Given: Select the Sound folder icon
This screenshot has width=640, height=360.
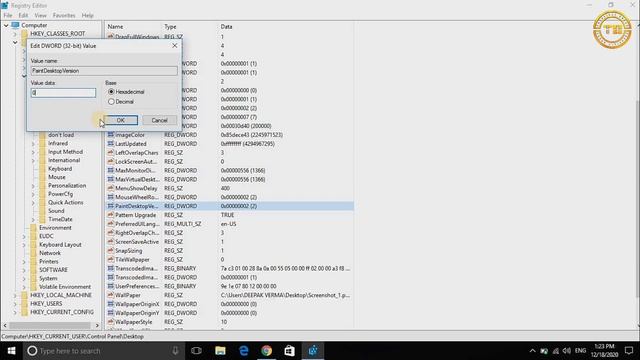Looking at the screenshot, I should (42, 211).
